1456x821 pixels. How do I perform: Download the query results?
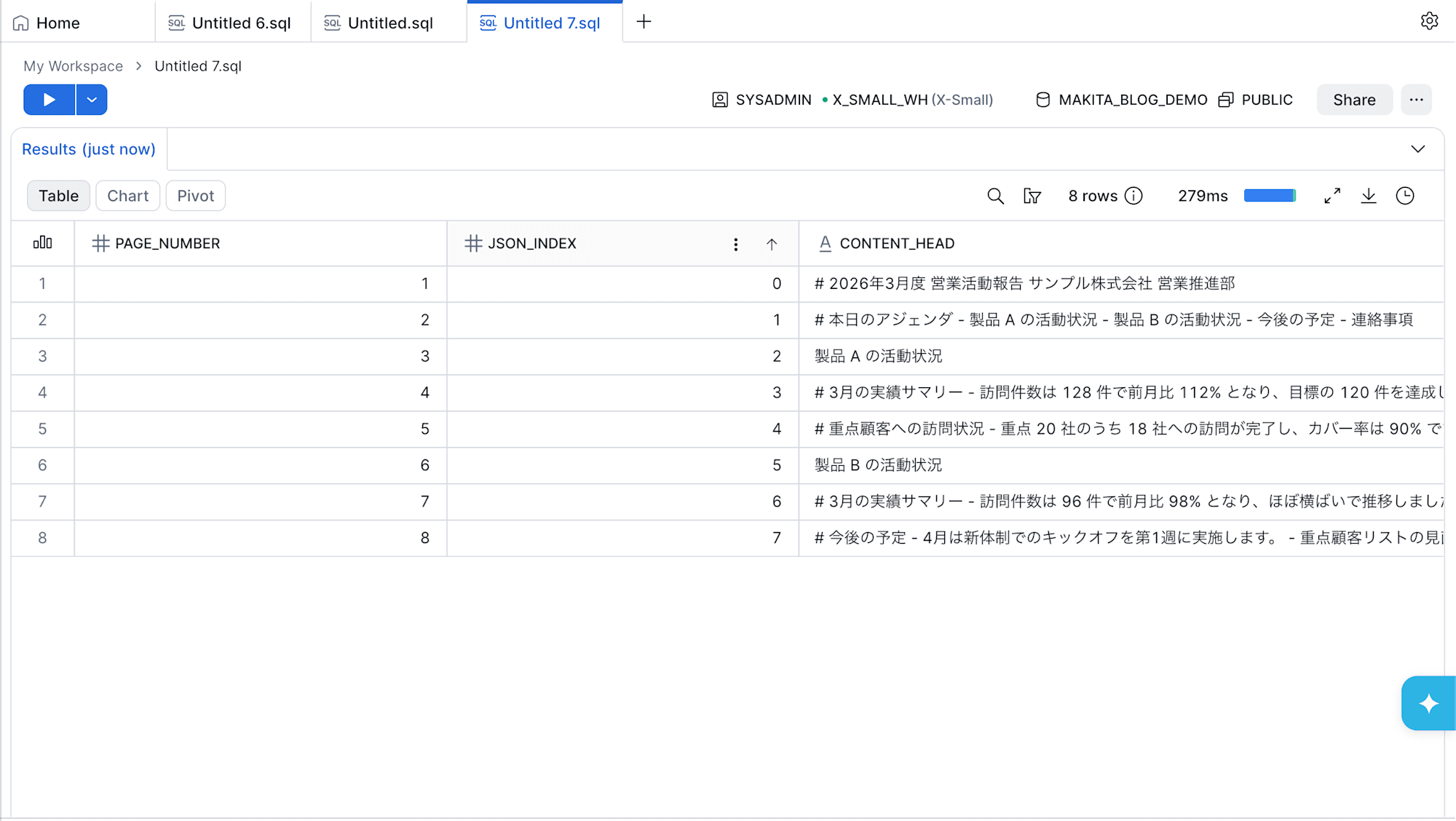pyautogui.click(x=1369, y=196)
